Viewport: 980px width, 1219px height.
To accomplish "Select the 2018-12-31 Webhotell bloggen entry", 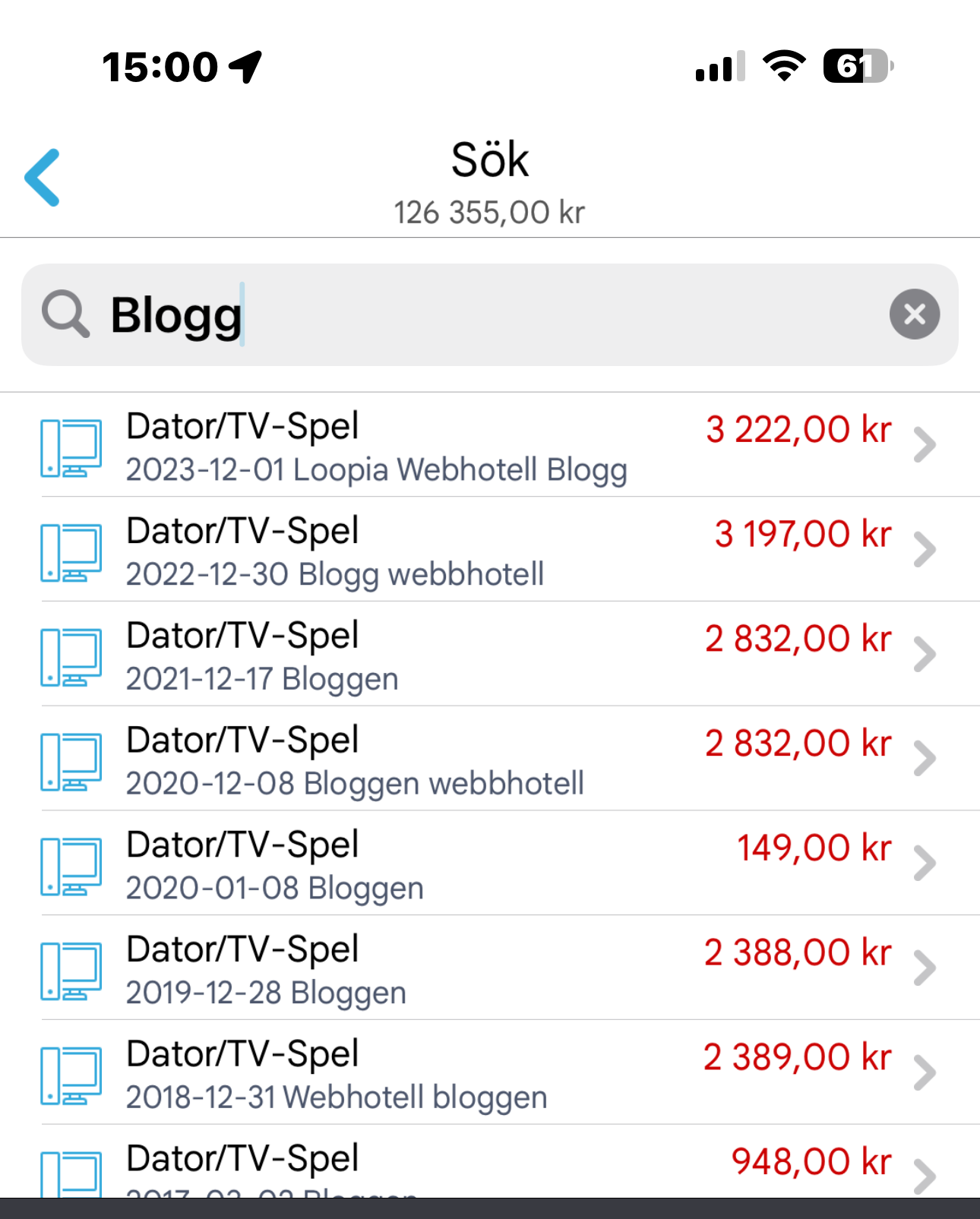I will [490, 1072].
